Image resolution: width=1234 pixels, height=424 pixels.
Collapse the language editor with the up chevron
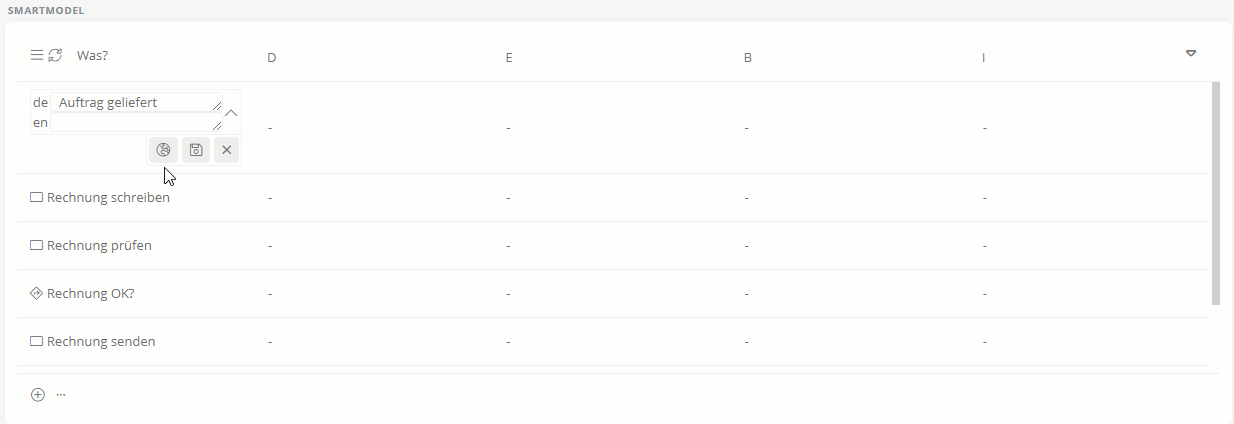231,113
